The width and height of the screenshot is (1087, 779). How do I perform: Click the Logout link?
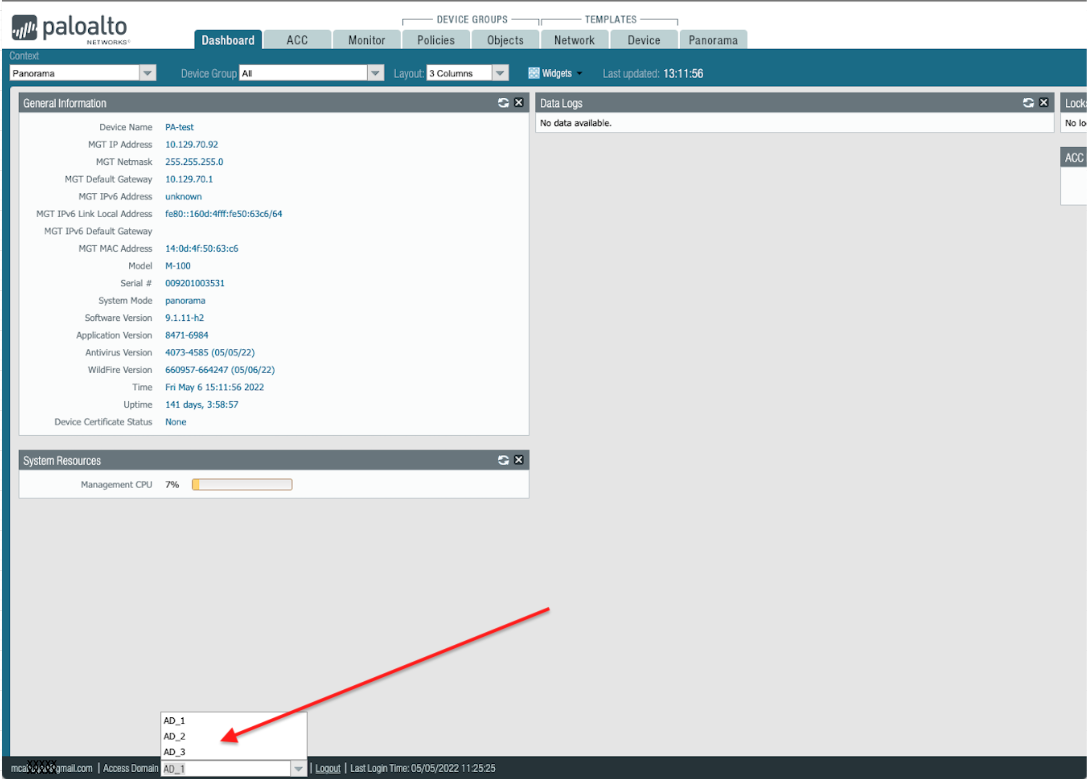click(328, 769)
